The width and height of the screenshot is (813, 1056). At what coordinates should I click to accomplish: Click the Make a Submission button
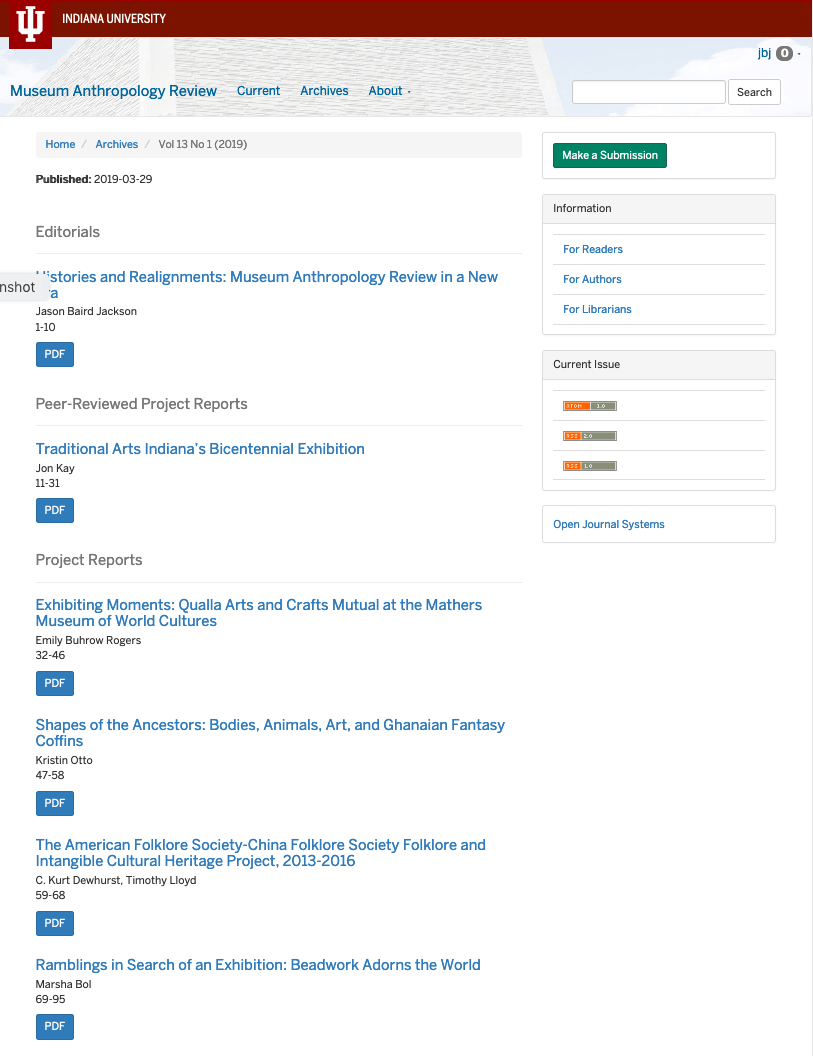[609, 155]
